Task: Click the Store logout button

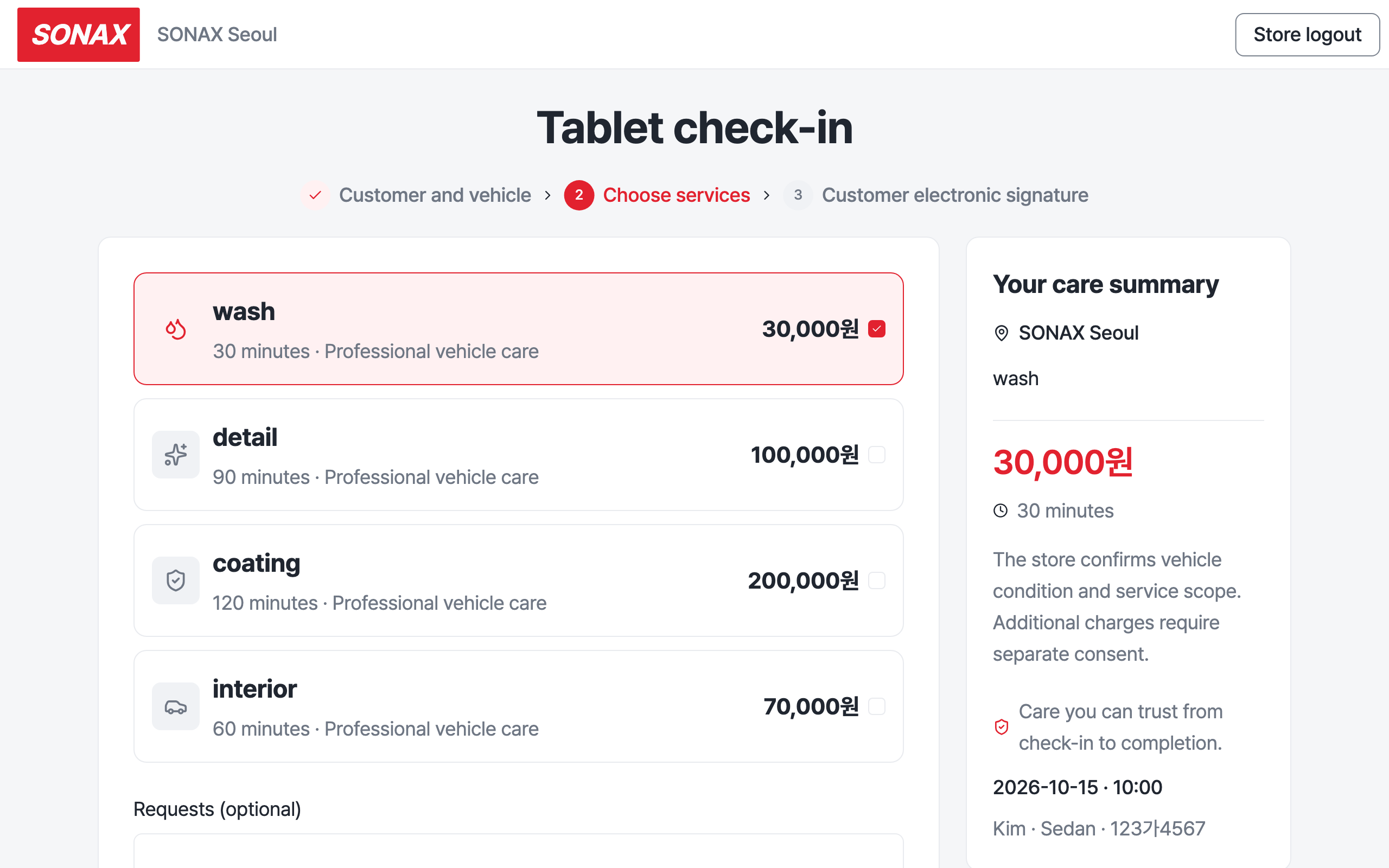Action: click(x=1307, y=34)
